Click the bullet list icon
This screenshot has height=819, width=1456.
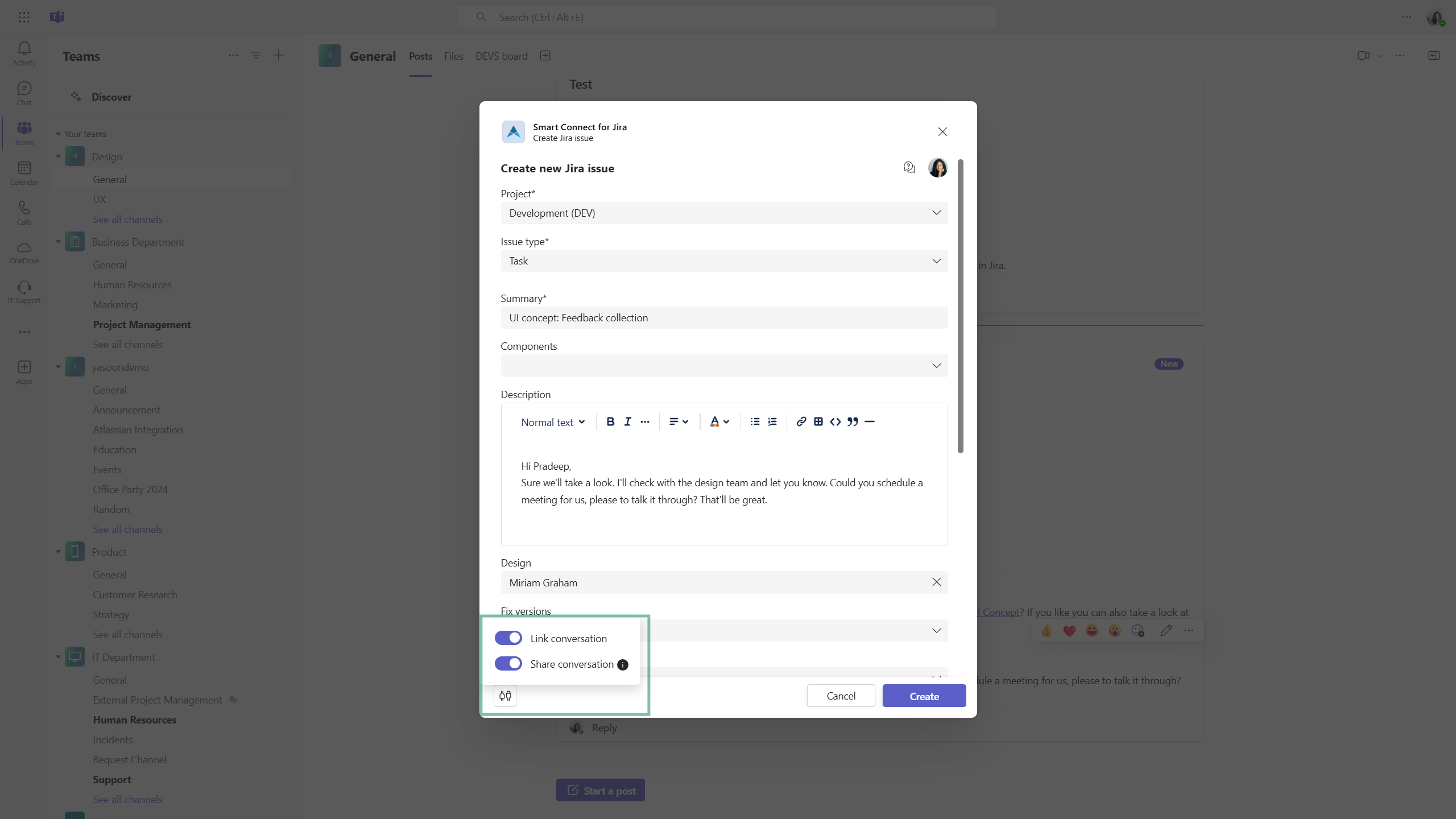coord(755,421)
